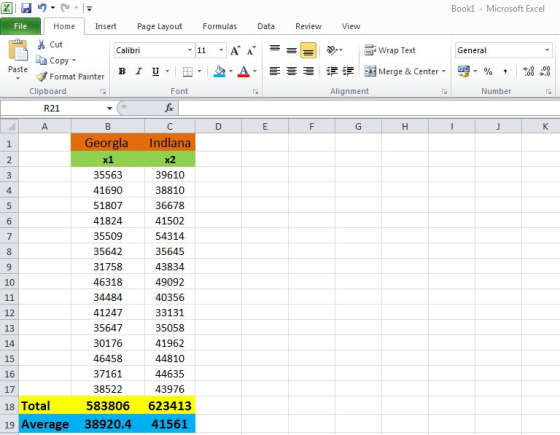Click the Percent Style icon
This screenshot has width=560, height=435.
pyautogui.click(x=488, y=71)
